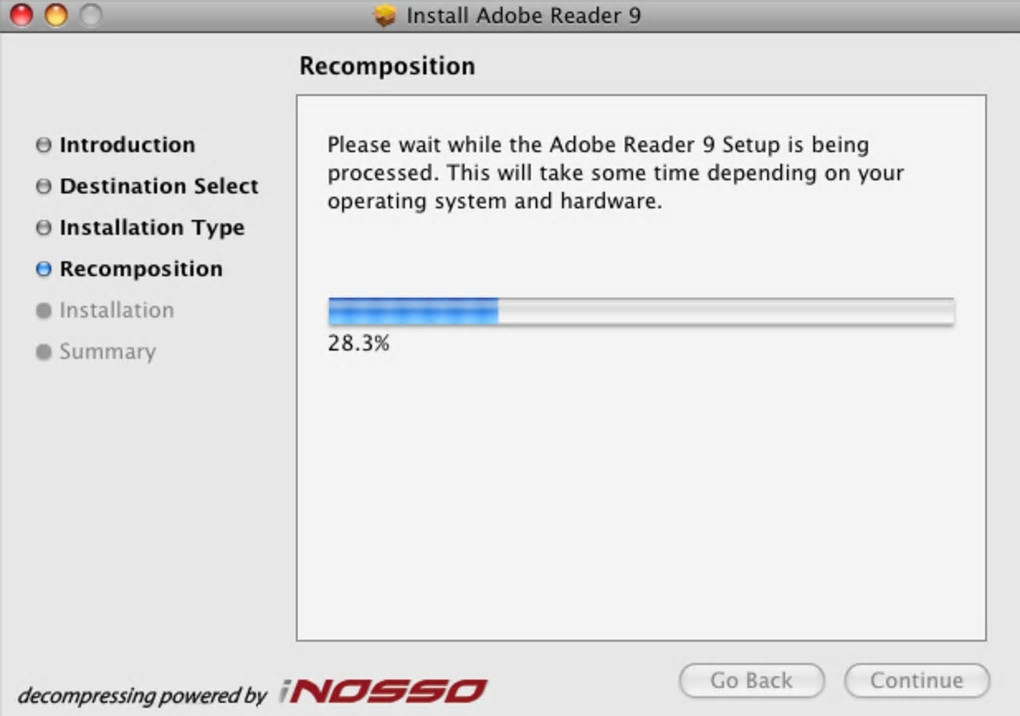The image size is (1020, 716).
Task: Click the "Install Adobe Reader 9" window title
Action: coord(523,16)
